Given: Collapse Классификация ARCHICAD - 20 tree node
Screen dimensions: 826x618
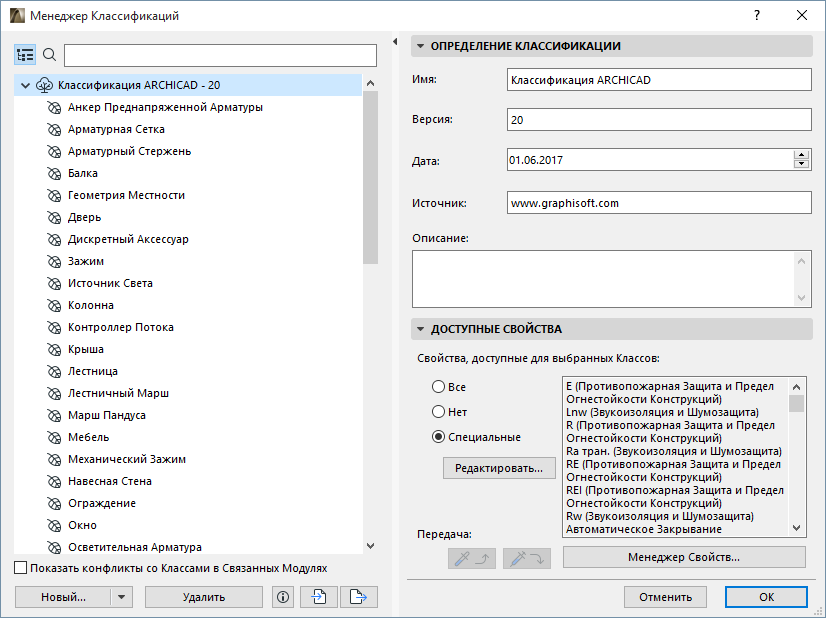Looking at the screenshot, I should tap(25, 85).
